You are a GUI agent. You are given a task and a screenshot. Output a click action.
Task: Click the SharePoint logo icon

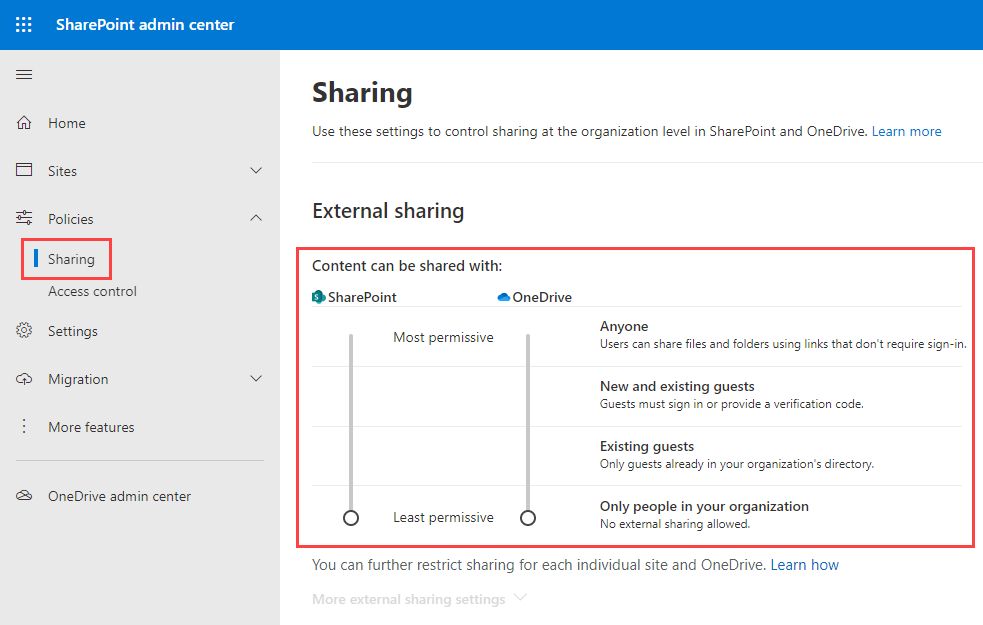(x=318, y=297)
